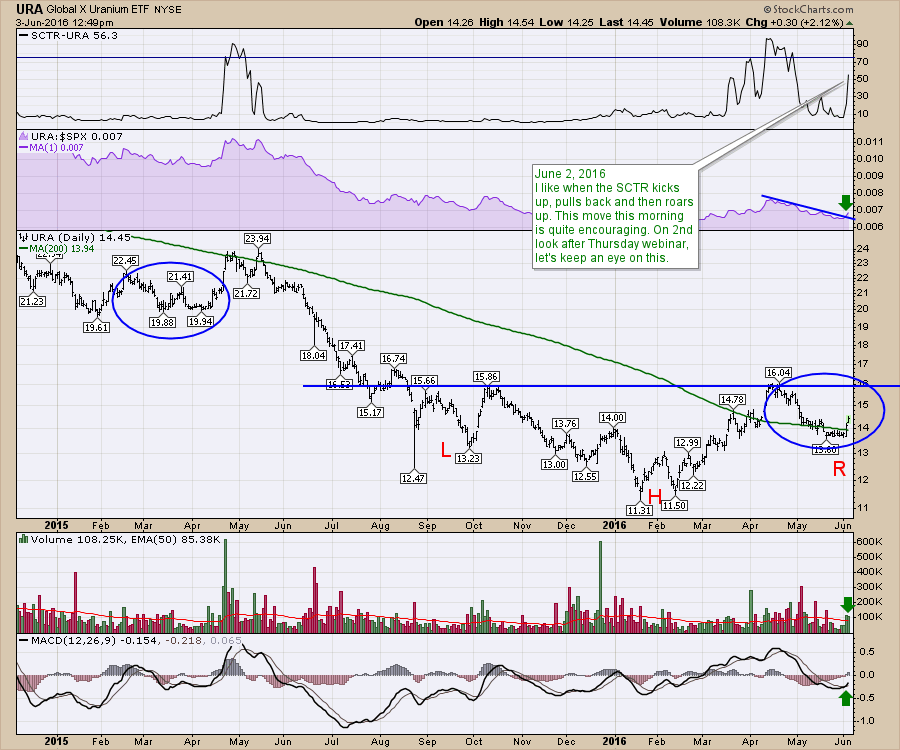Click the High 14.54 value
Viewport: 900px width, 750px height.
click(x=506, y=22)
